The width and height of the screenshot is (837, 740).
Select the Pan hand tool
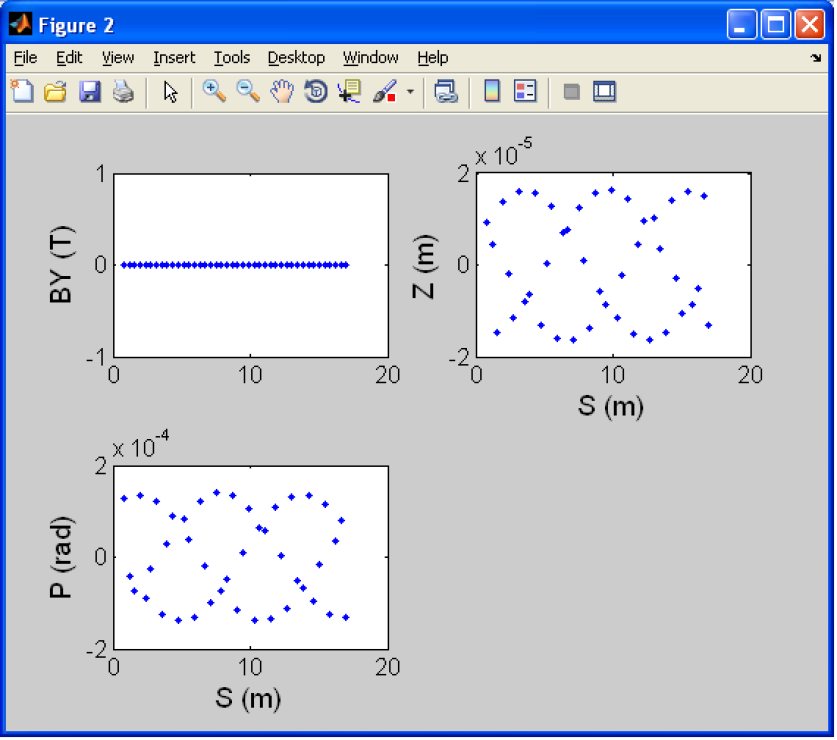click(x=282, y=92)
